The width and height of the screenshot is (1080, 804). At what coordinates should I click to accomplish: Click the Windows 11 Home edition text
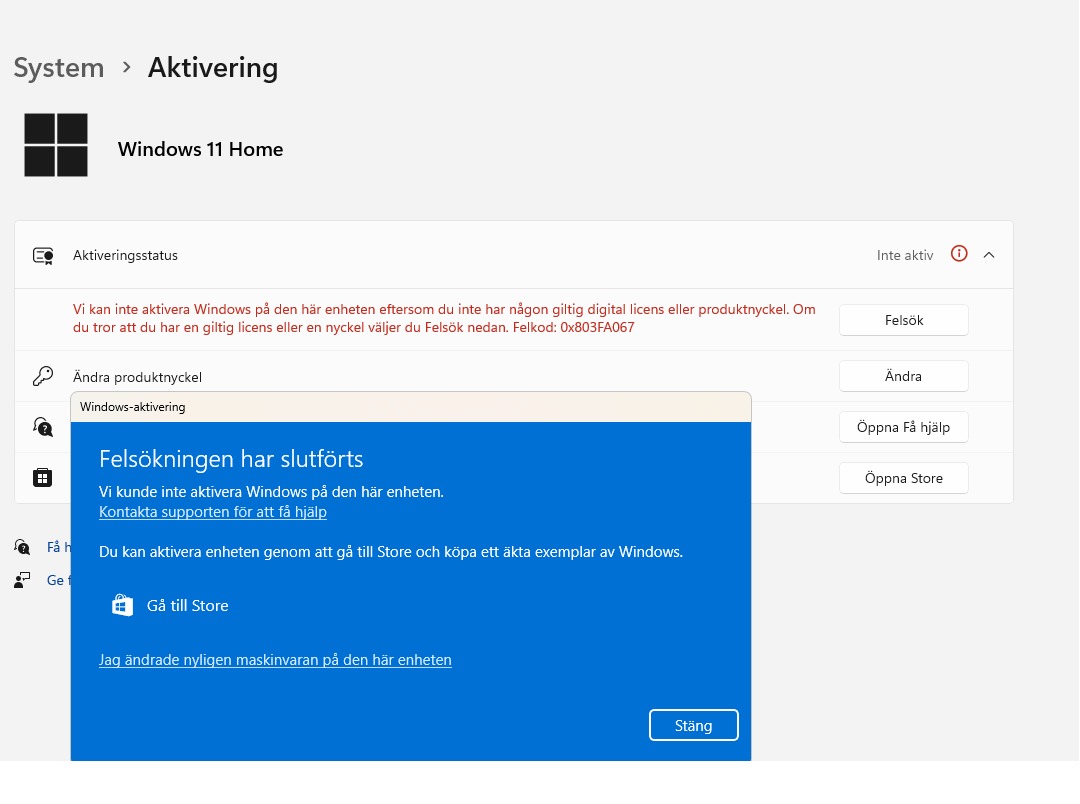tap(200, 150)
